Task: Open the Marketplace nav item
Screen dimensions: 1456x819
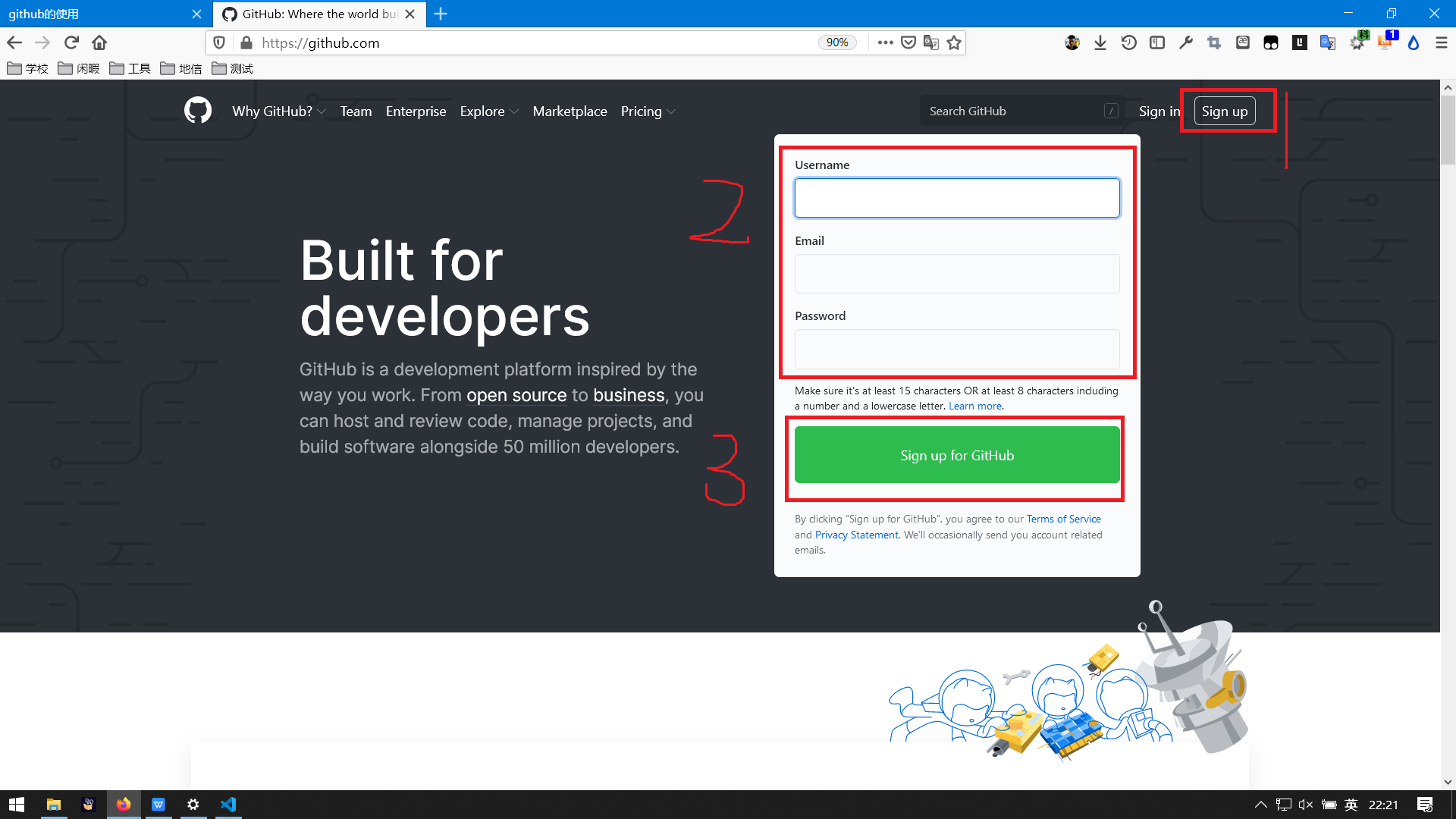Action: pyautogui.click(x=570, y=111)
